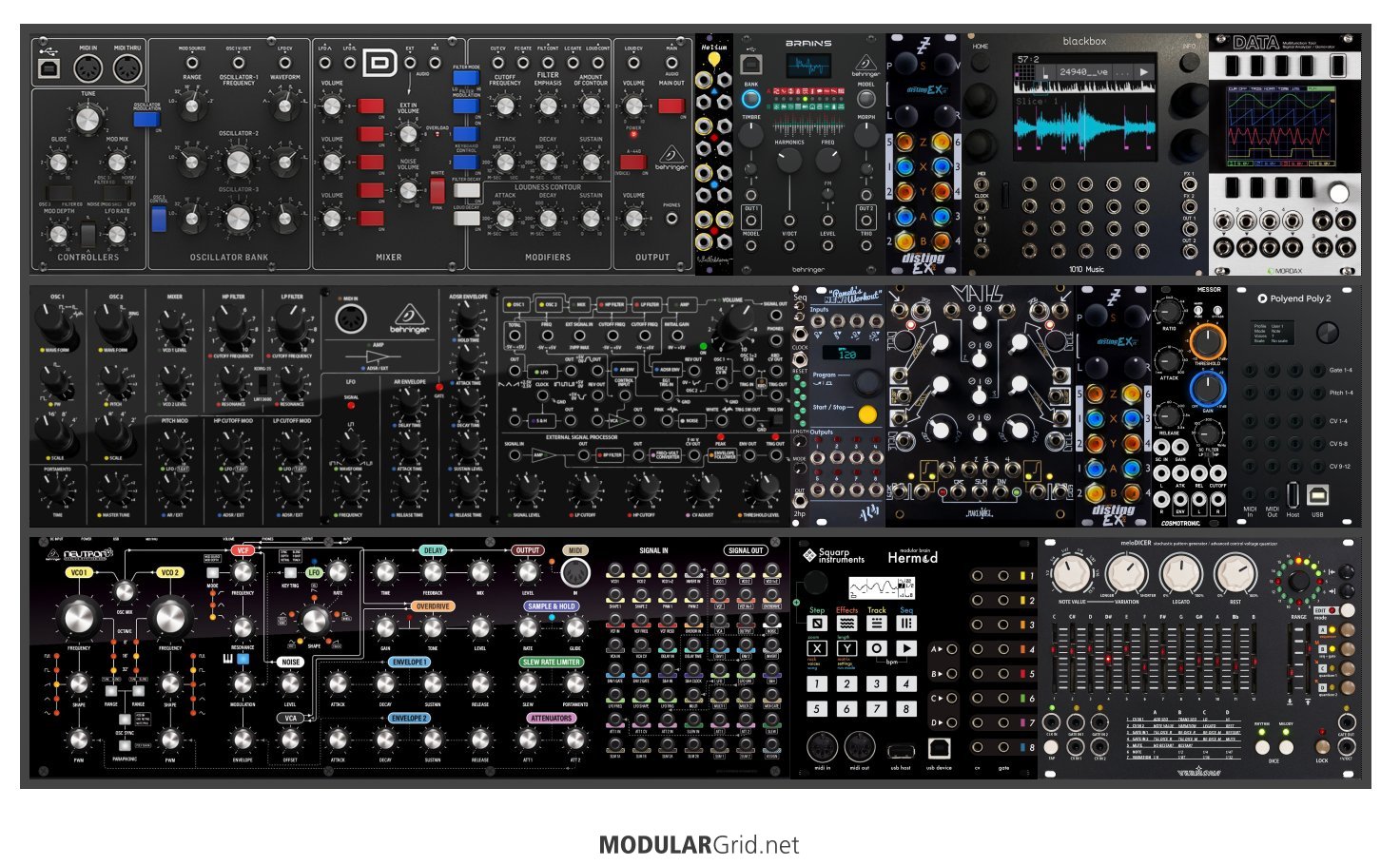The image size is (1400, 865).
Task: Click the HOME button on blackbox
Action: click(981, 64)
